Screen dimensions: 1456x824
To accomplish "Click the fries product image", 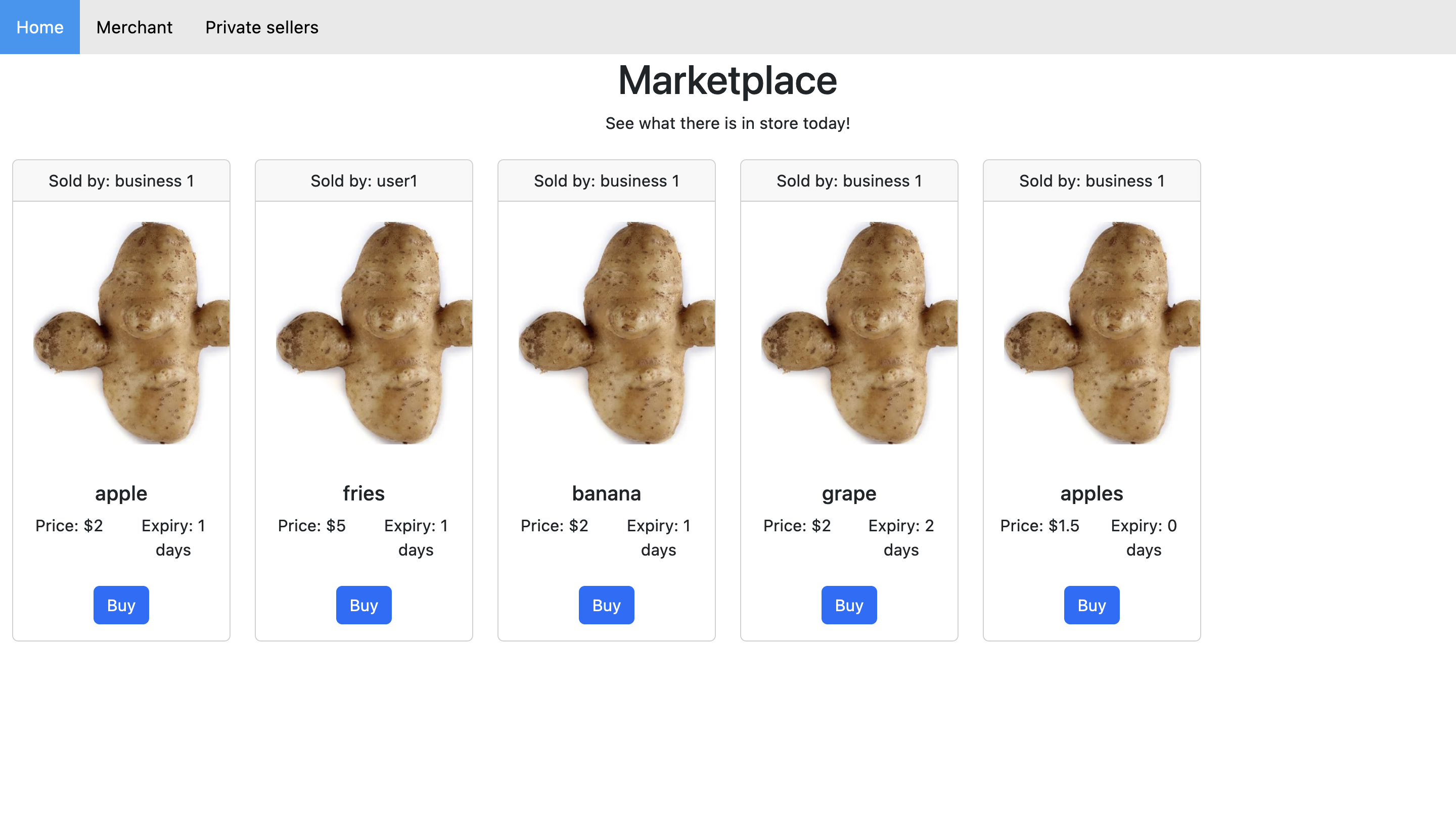I will coord(374,333).
